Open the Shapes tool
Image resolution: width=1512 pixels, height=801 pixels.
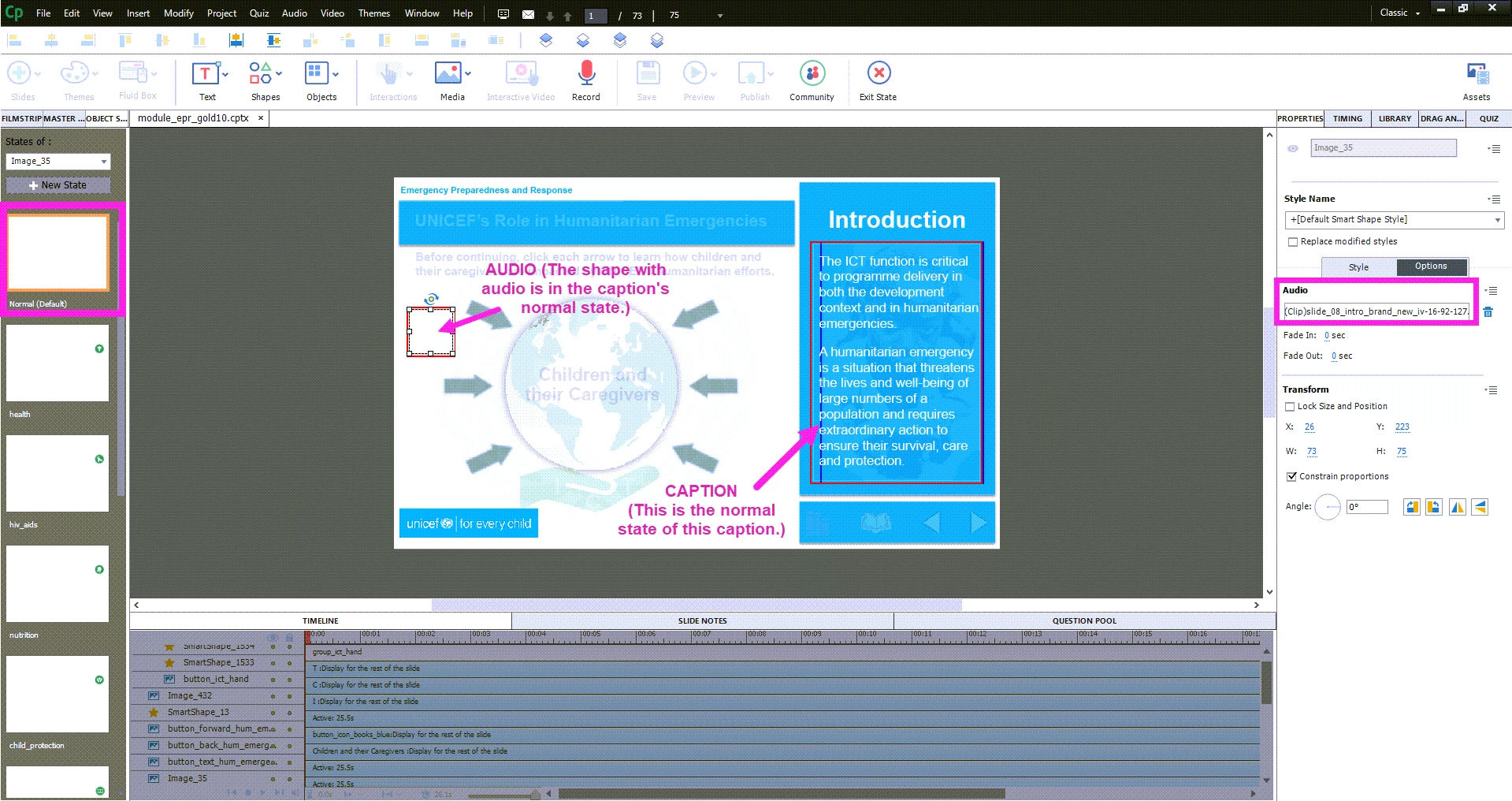click(x=266, y=81)
